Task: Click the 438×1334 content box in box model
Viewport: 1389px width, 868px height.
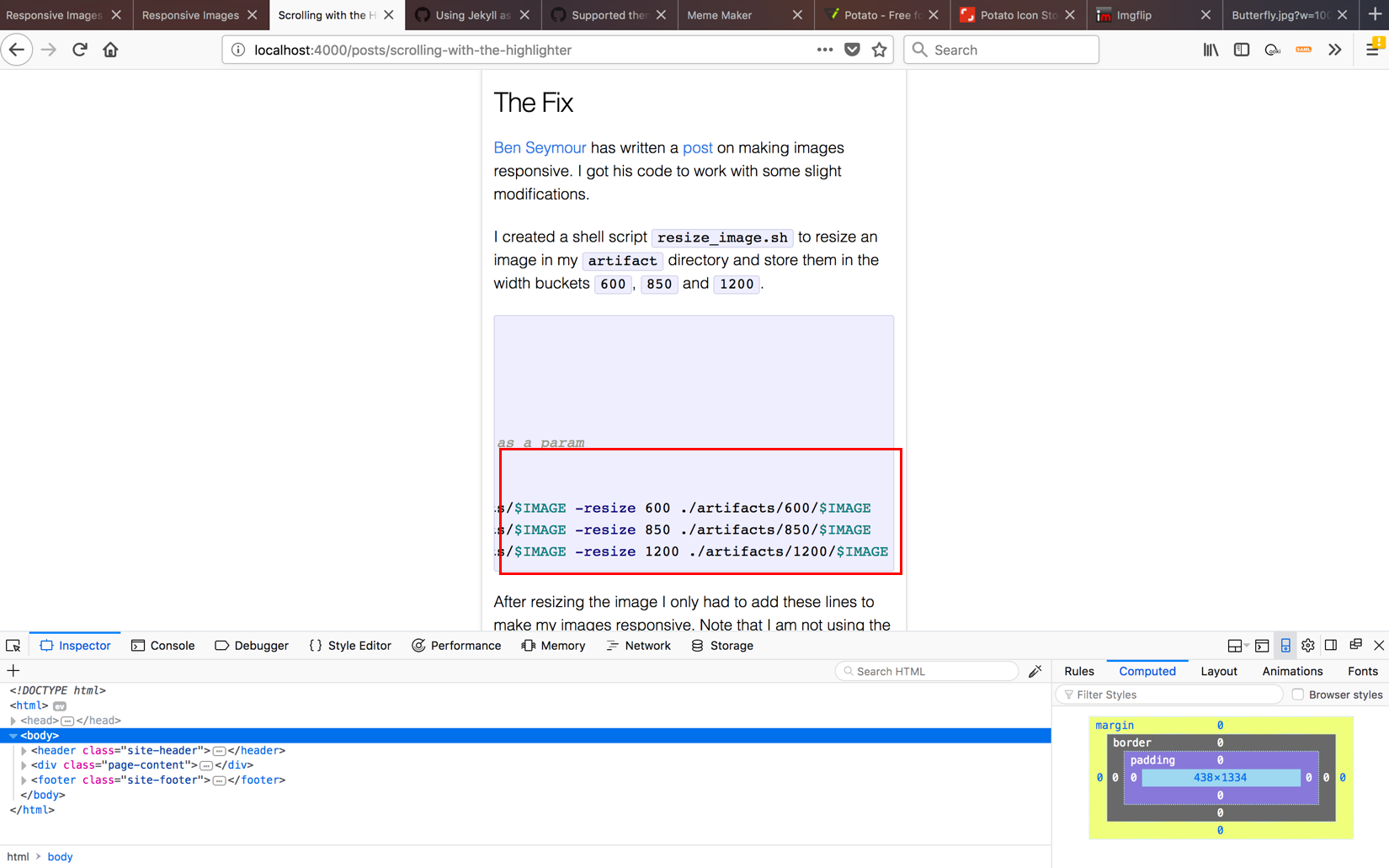Action: click(x=1220, y=778)
